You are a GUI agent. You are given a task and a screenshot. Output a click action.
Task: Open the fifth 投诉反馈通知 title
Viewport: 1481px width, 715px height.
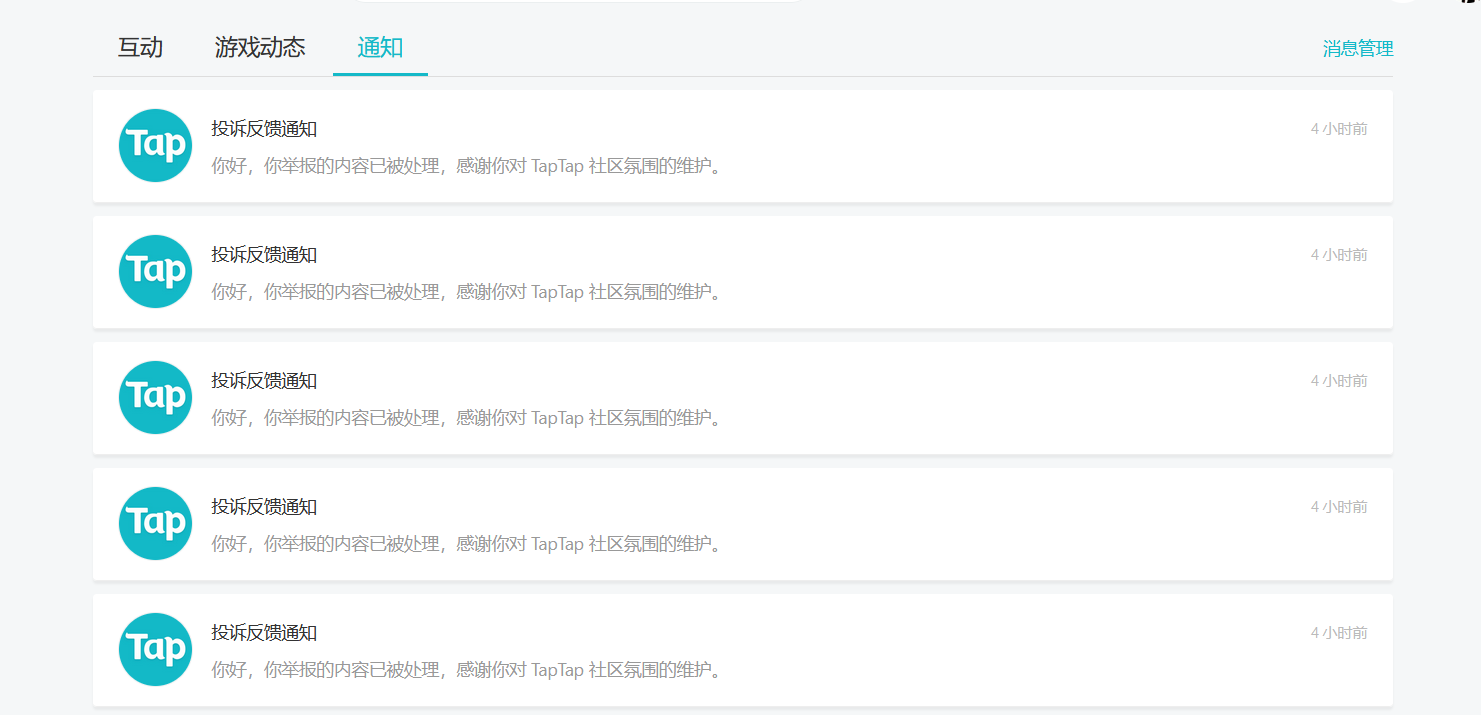tap(264, 633)
